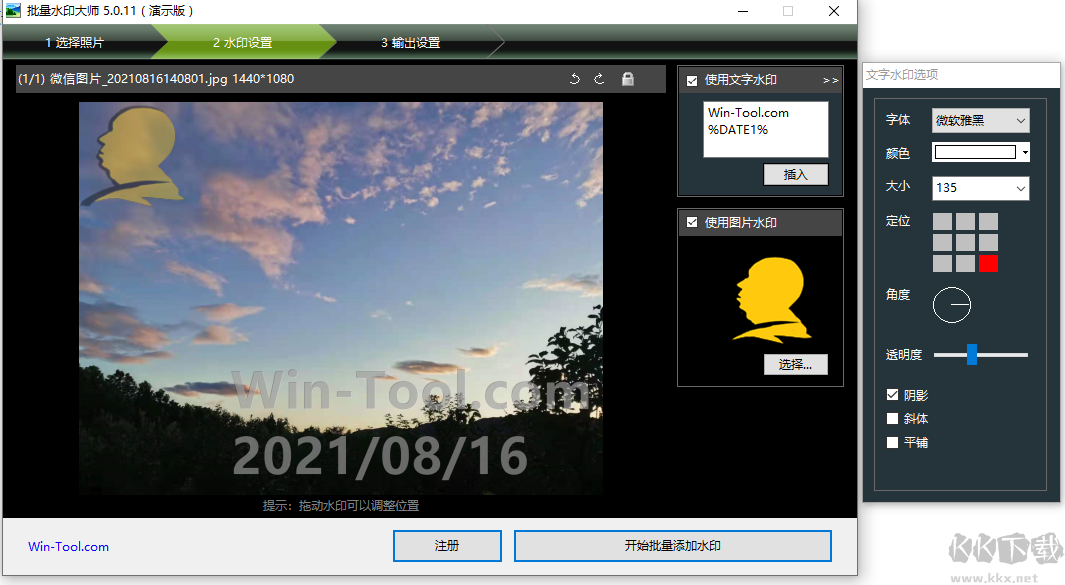Select the center position grid square
1065x585 pixels.
[965, 242]
